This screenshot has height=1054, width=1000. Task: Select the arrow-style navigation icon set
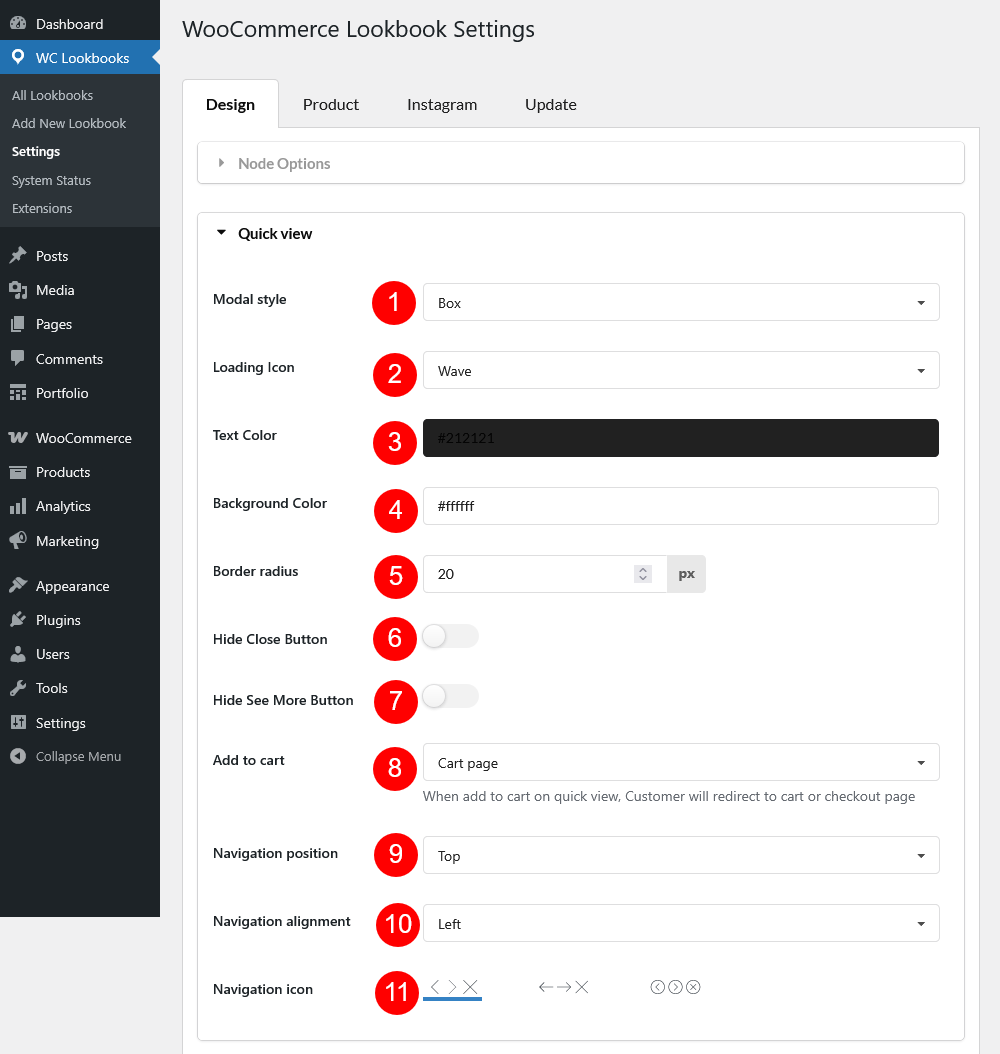(x=564, y=987)
